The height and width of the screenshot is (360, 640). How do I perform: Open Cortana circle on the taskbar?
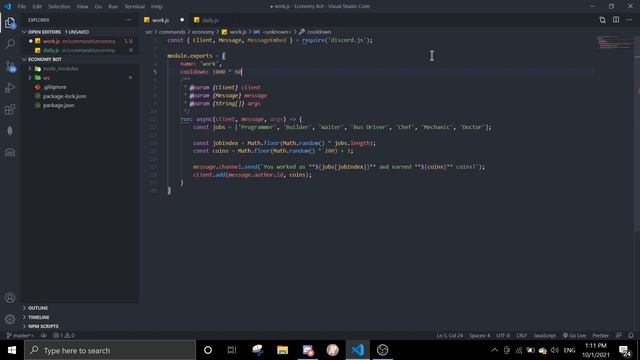coord(208,350)
